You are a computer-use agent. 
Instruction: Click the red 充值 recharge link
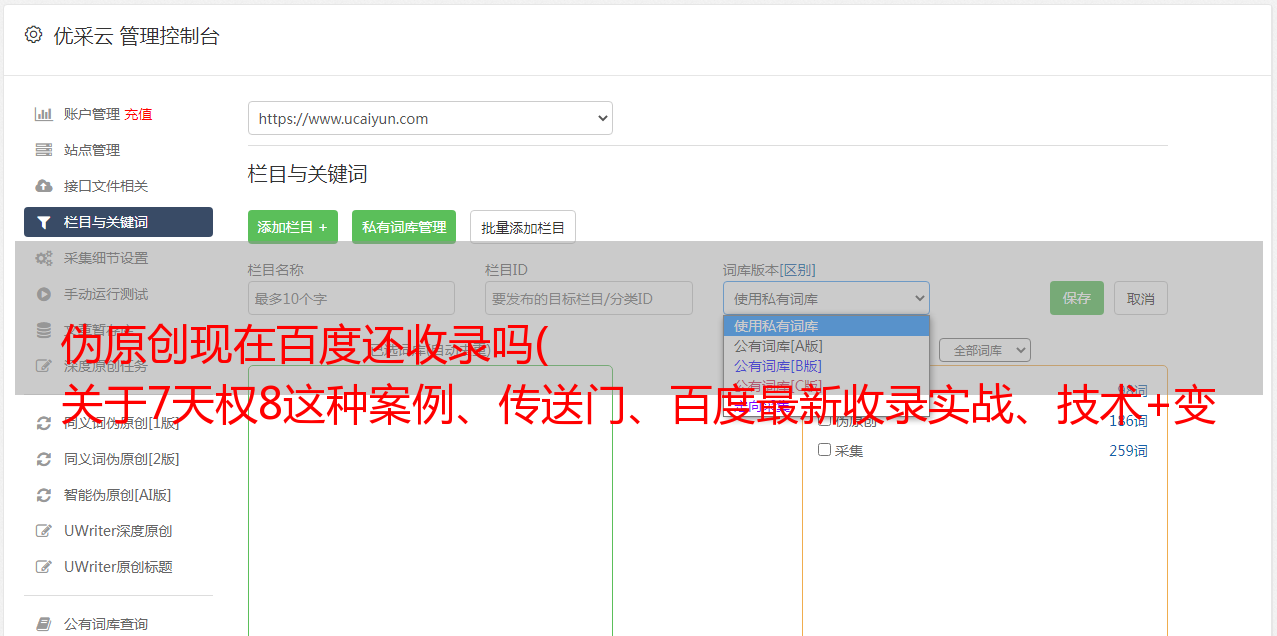[138, 114]
